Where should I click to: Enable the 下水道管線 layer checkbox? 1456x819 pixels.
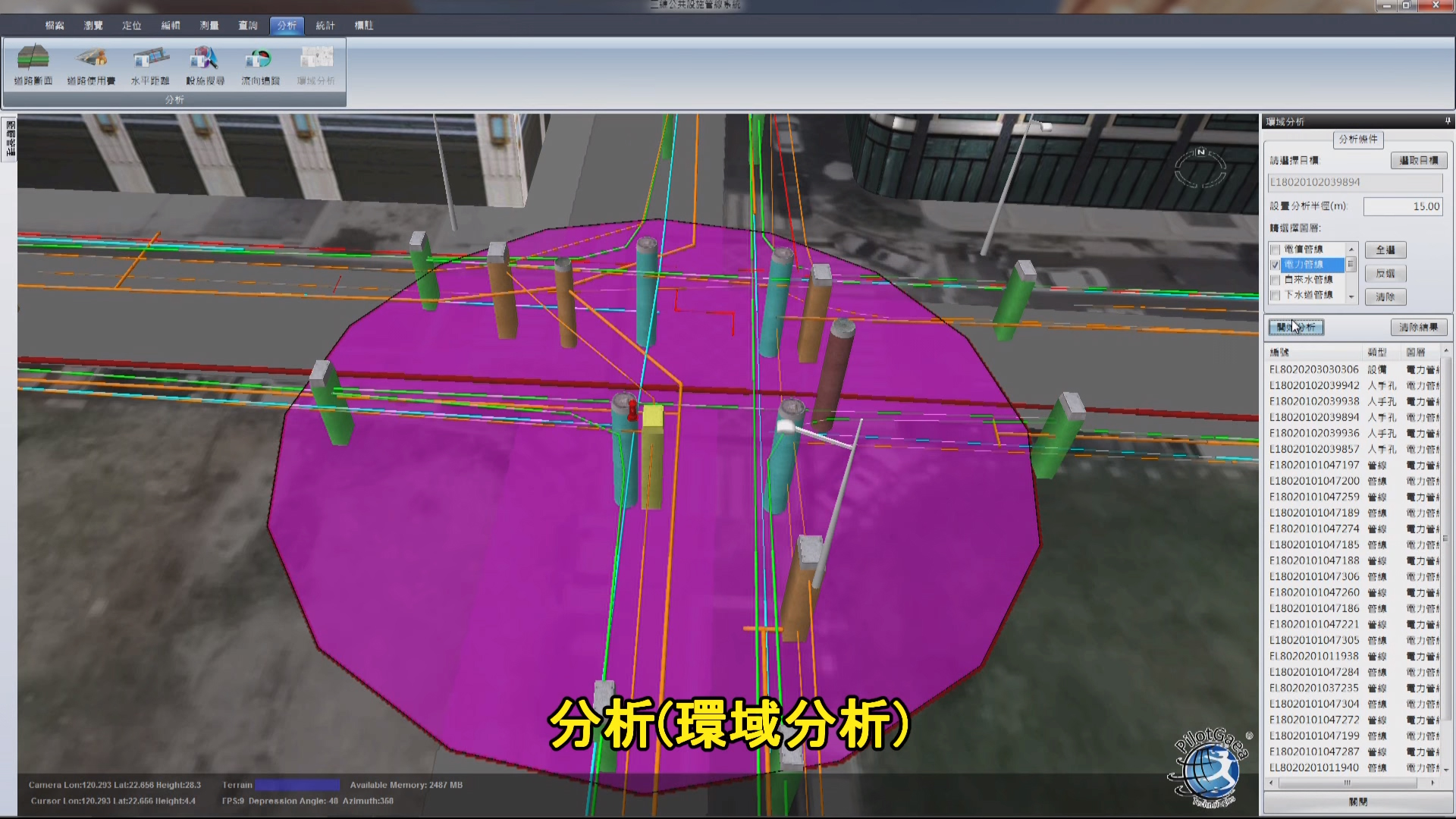coord(1275,295)
